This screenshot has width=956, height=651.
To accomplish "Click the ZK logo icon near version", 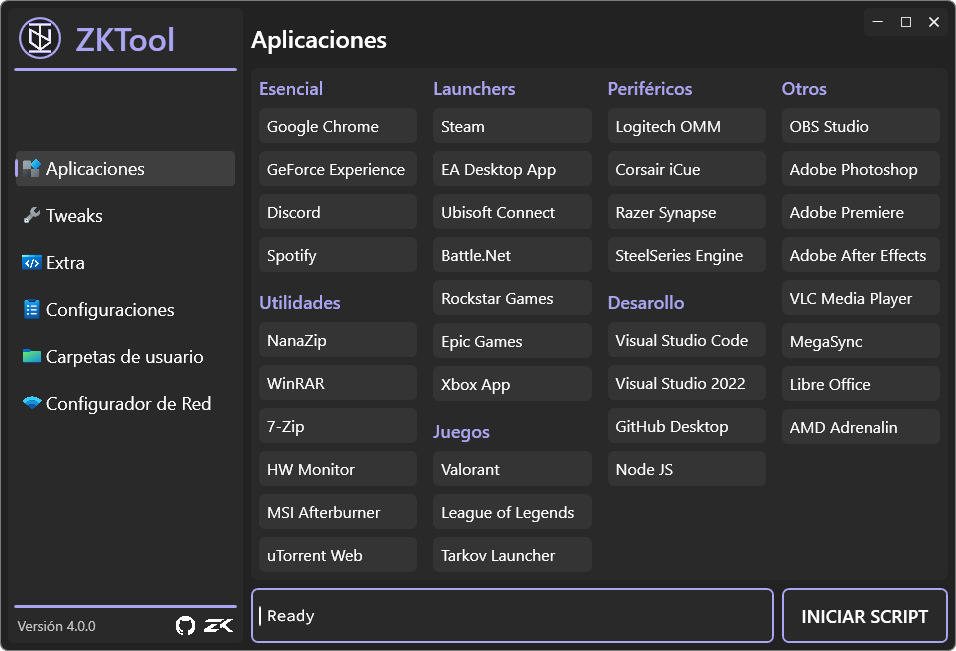I will (218, 625).
